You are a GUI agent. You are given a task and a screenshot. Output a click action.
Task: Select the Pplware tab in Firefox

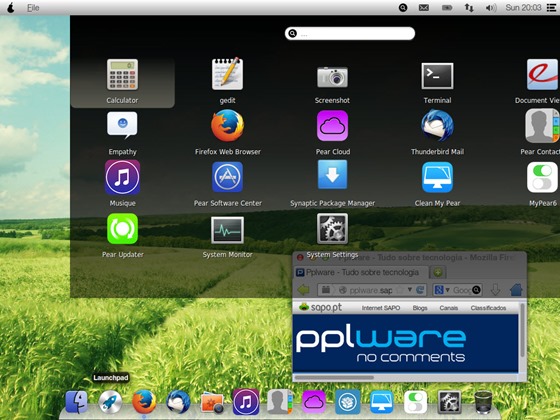[361, 272]
